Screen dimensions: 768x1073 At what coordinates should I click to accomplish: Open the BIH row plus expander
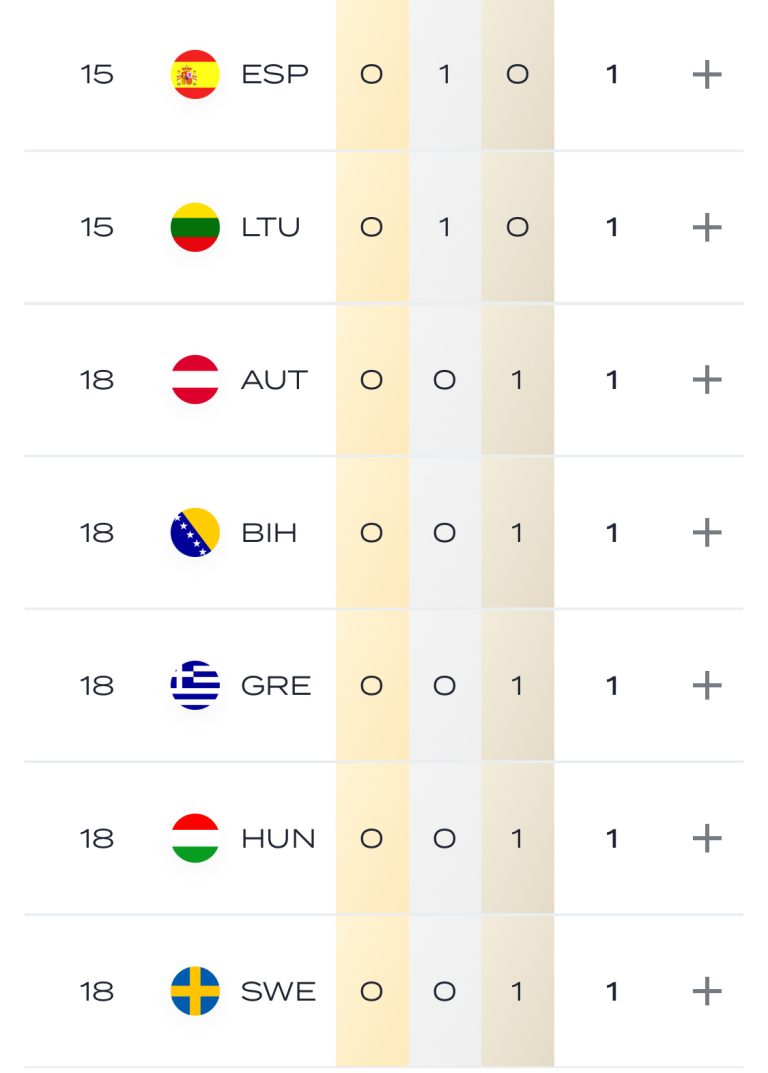pyautogui.click(x=707, y=533)
